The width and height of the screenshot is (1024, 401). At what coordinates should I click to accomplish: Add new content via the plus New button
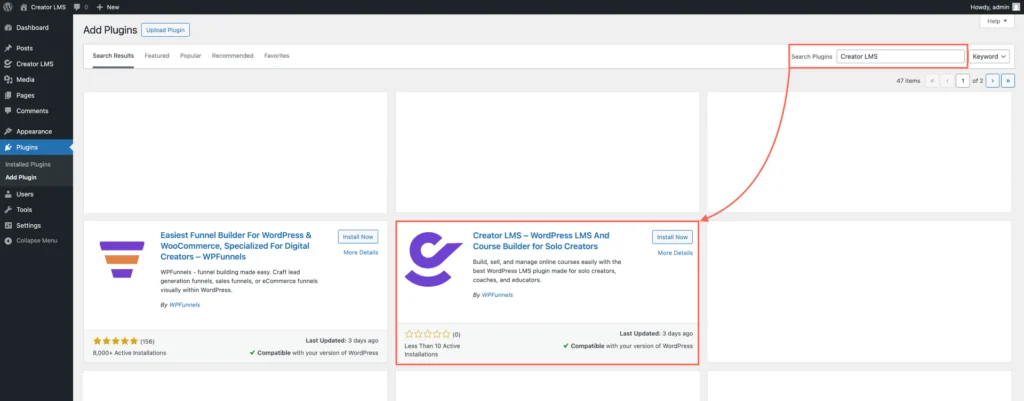(x=108, y=7)
